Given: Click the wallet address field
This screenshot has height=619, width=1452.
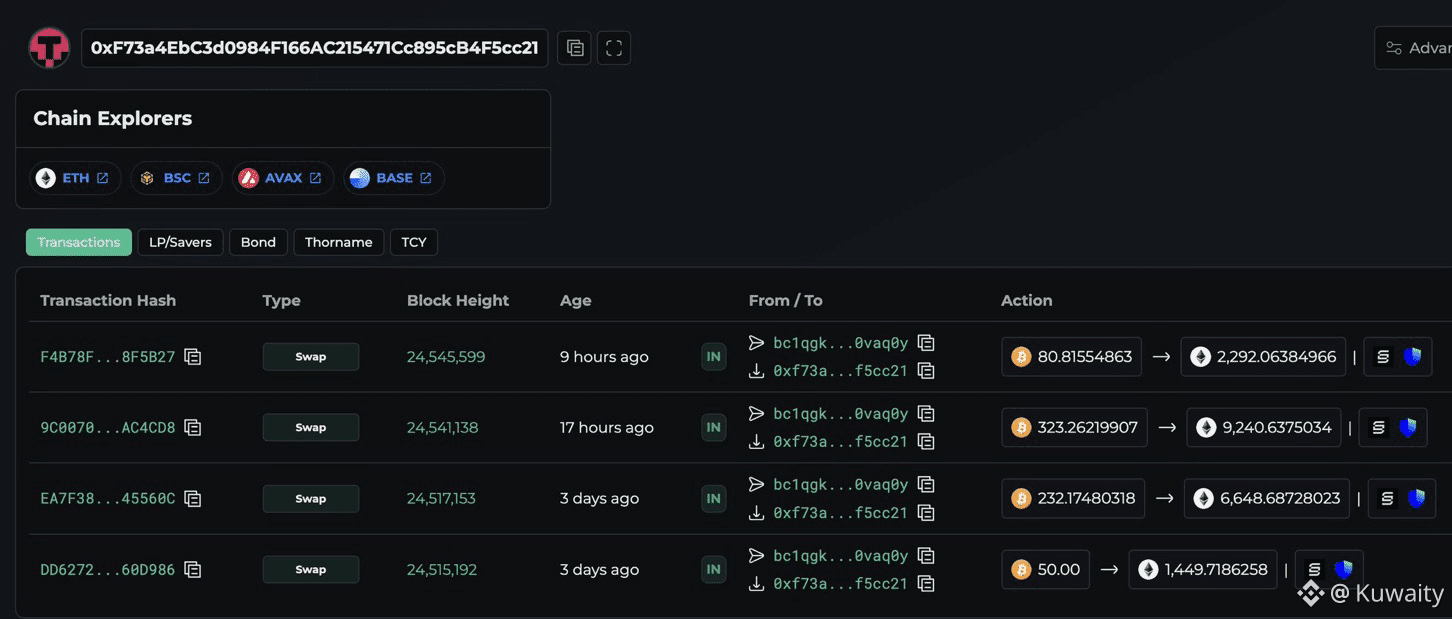Looking at the screenshot, I should [314, 48].
